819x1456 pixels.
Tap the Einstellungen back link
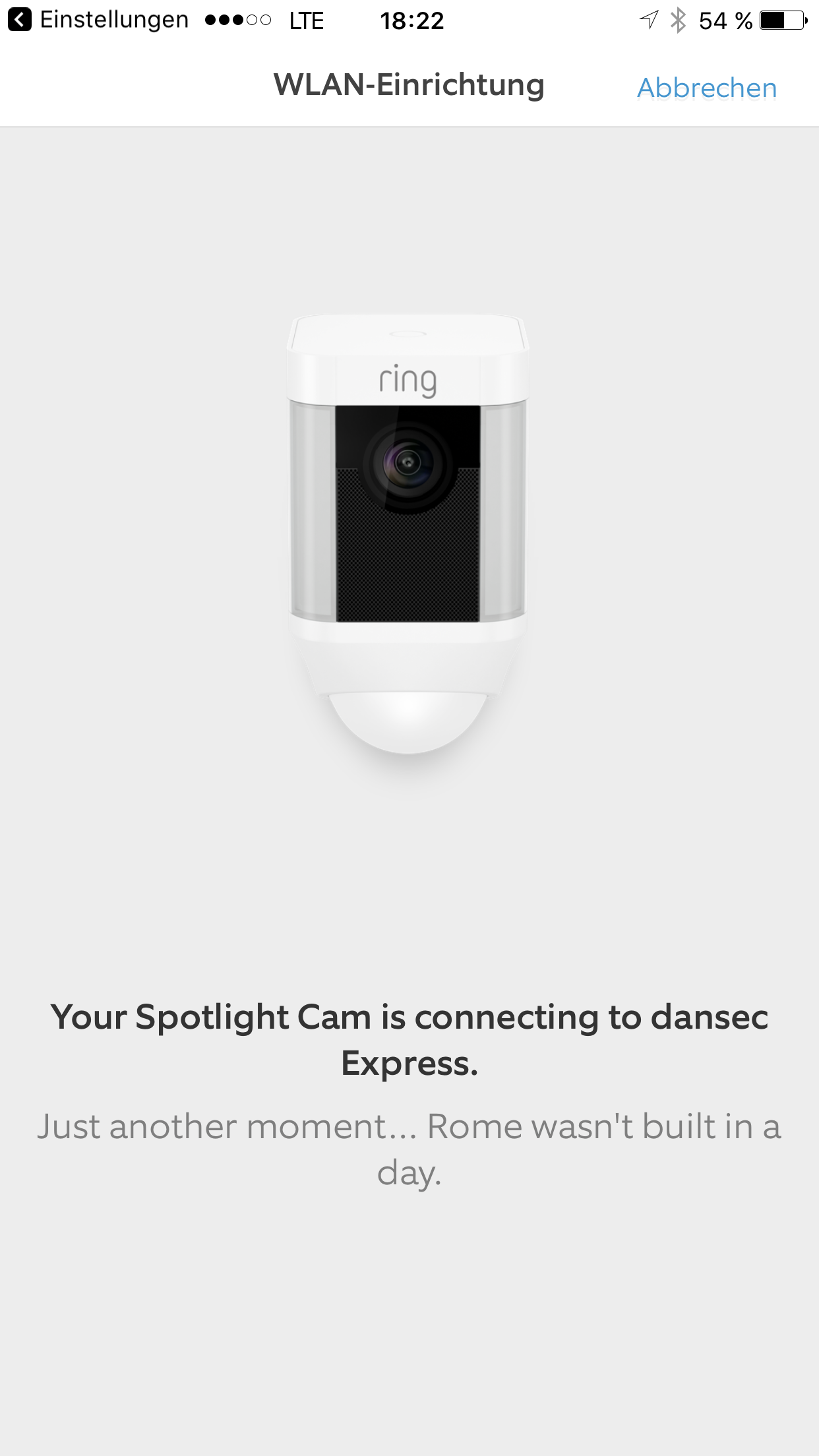tap(114, 20)
